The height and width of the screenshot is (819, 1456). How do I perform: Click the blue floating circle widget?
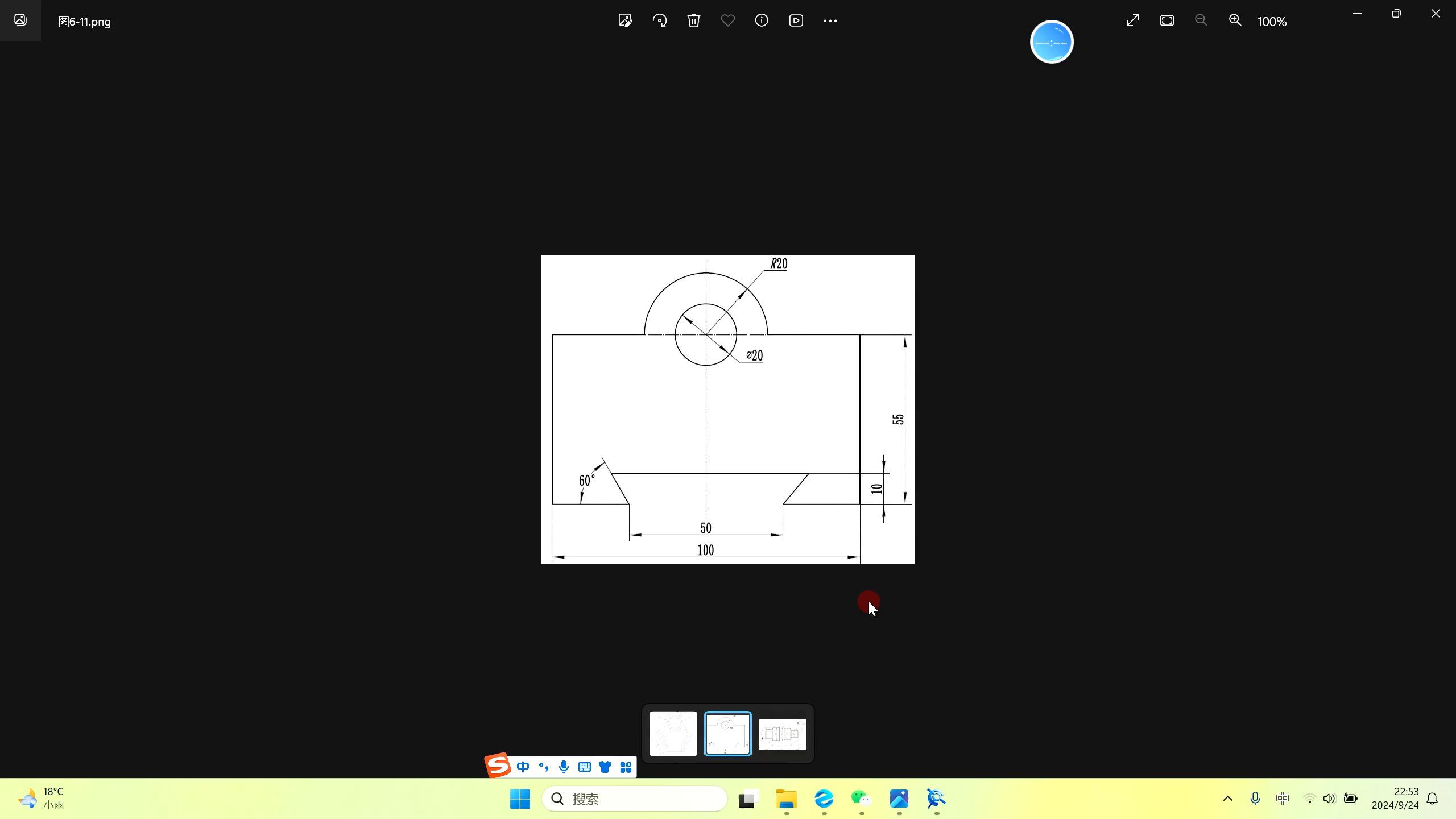pos(1052,42)
